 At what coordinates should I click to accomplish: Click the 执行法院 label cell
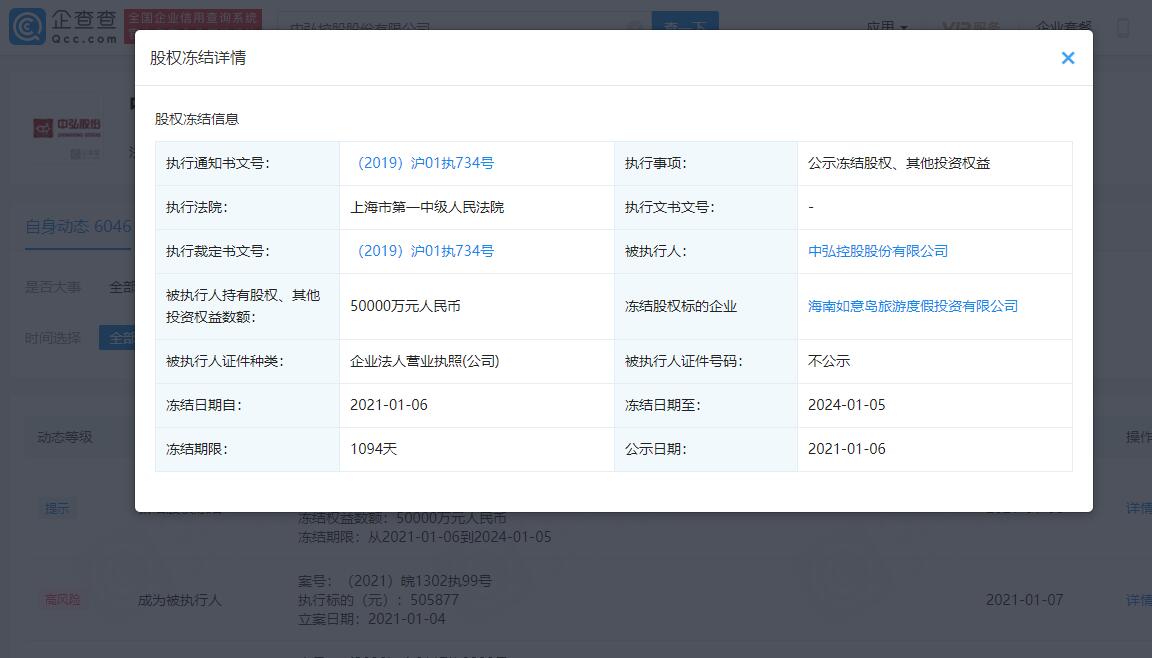coord(248,207)
